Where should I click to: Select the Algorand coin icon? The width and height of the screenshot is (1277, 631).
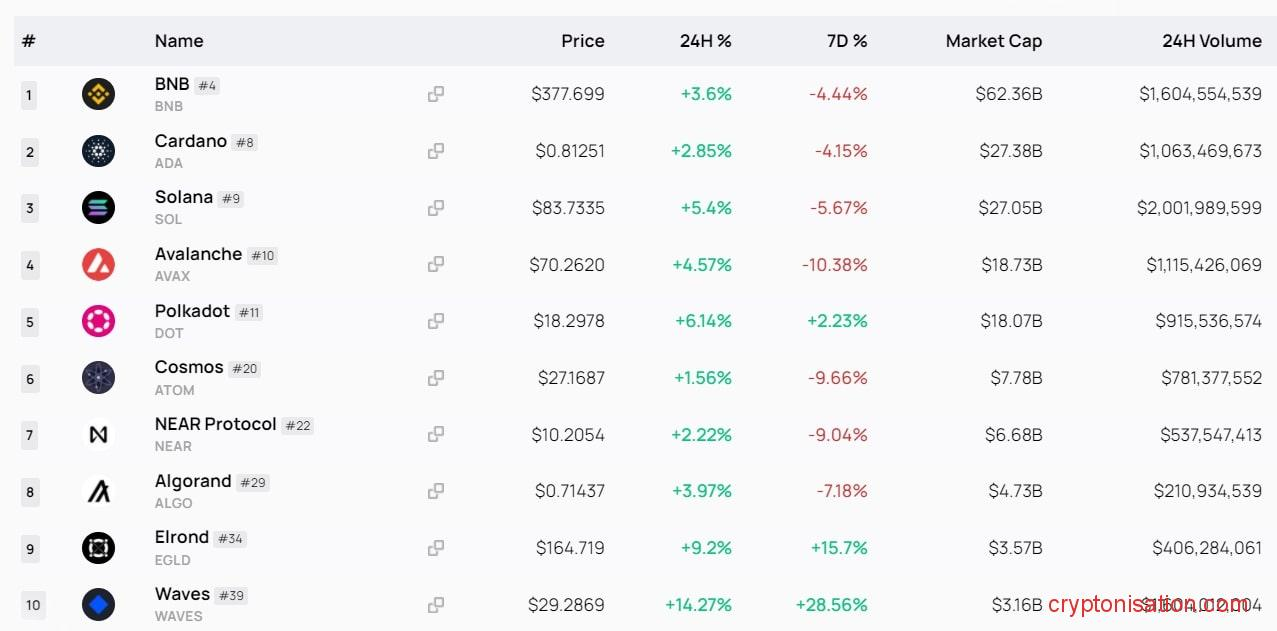(98, 491)
